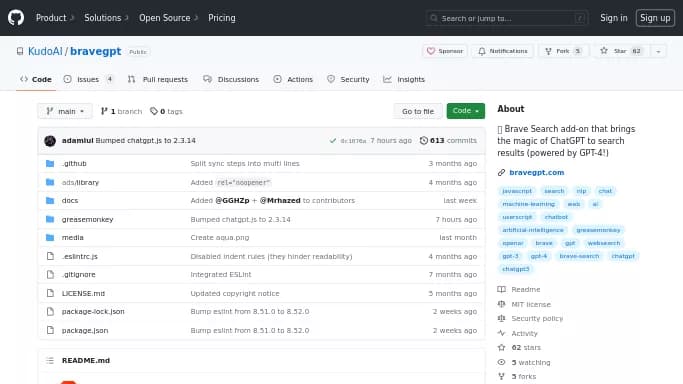Screen dimensions: 683x384
Task: Open the LICENSE.md file
Action: coord(83,293)
